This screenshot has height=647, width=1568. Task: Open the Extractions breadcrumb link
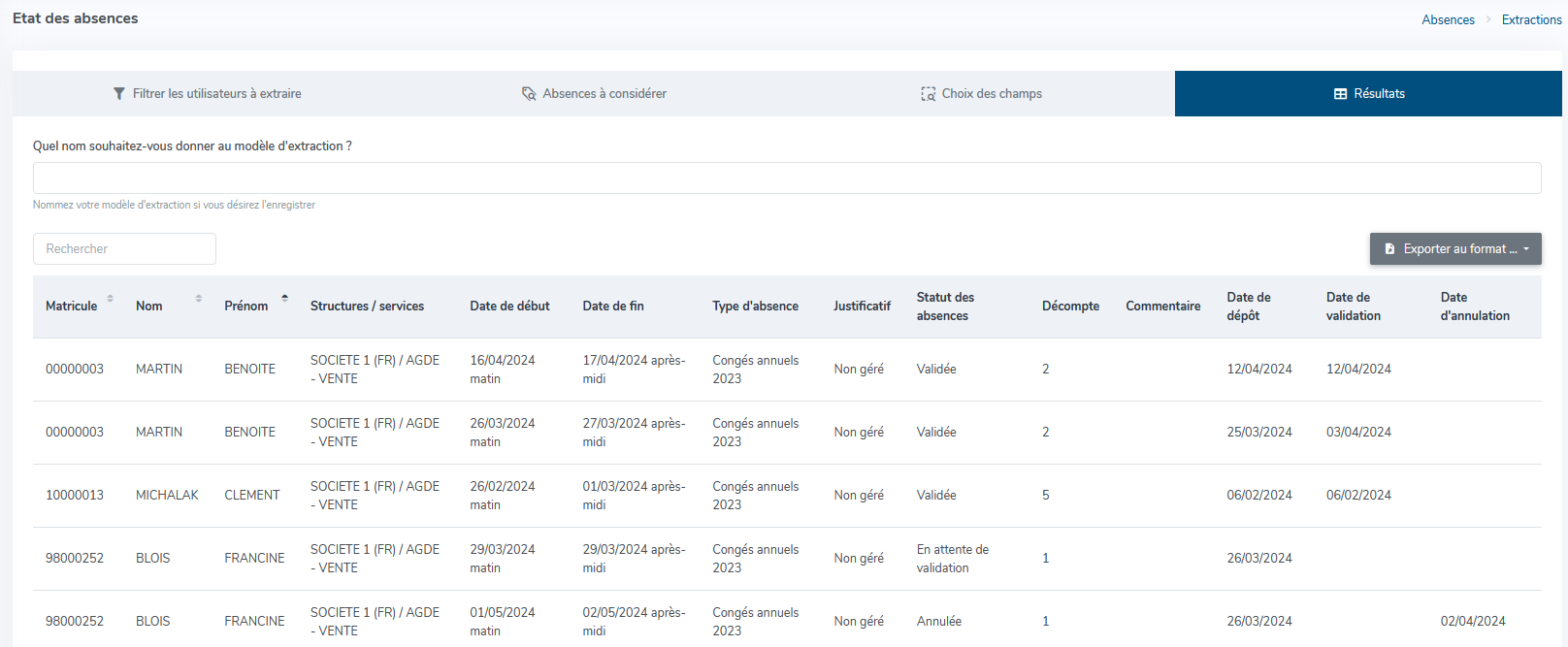[1531, 19]
